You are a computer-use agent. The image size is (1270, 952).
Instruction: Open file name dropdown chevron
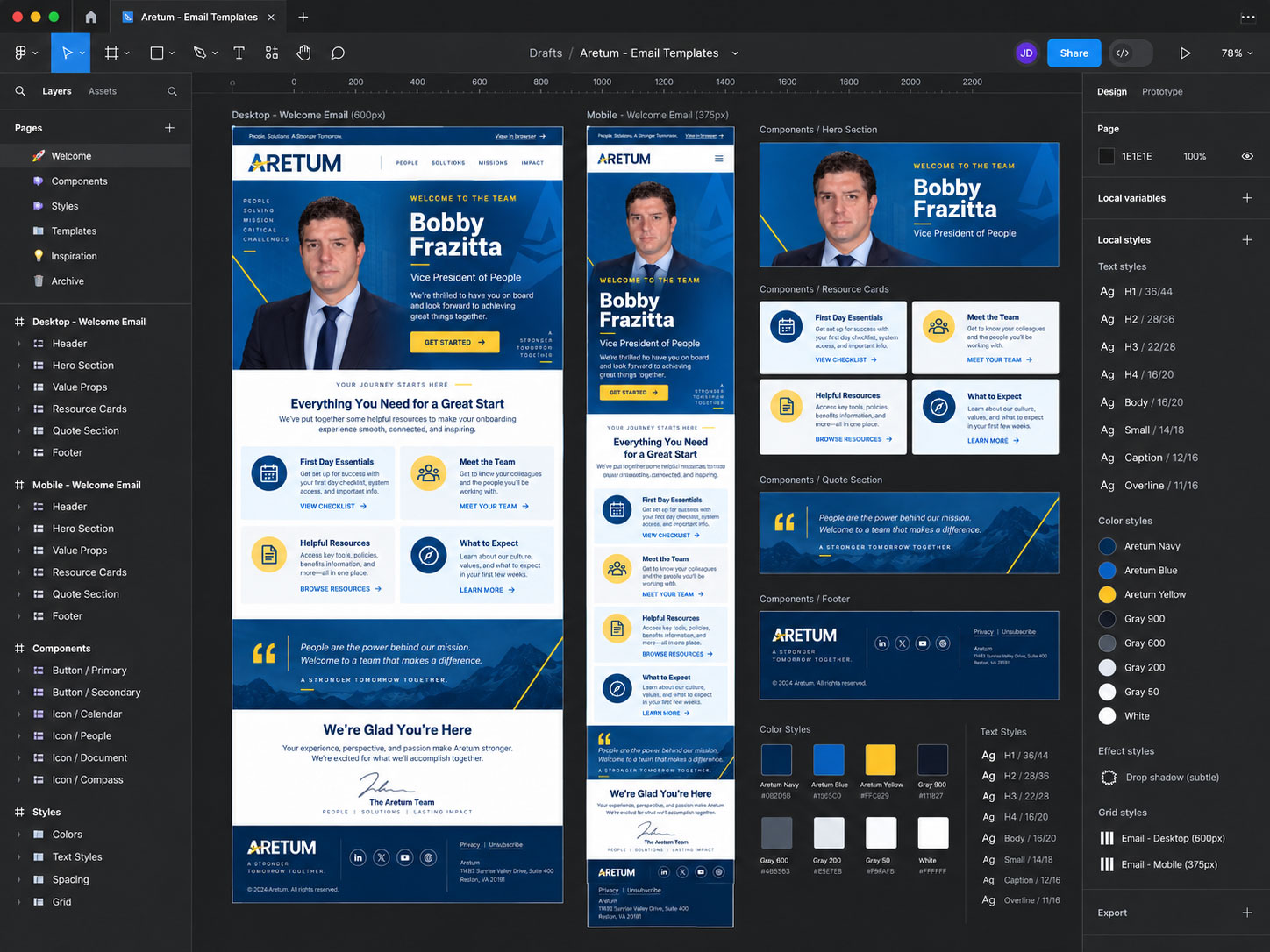point(735,53)
